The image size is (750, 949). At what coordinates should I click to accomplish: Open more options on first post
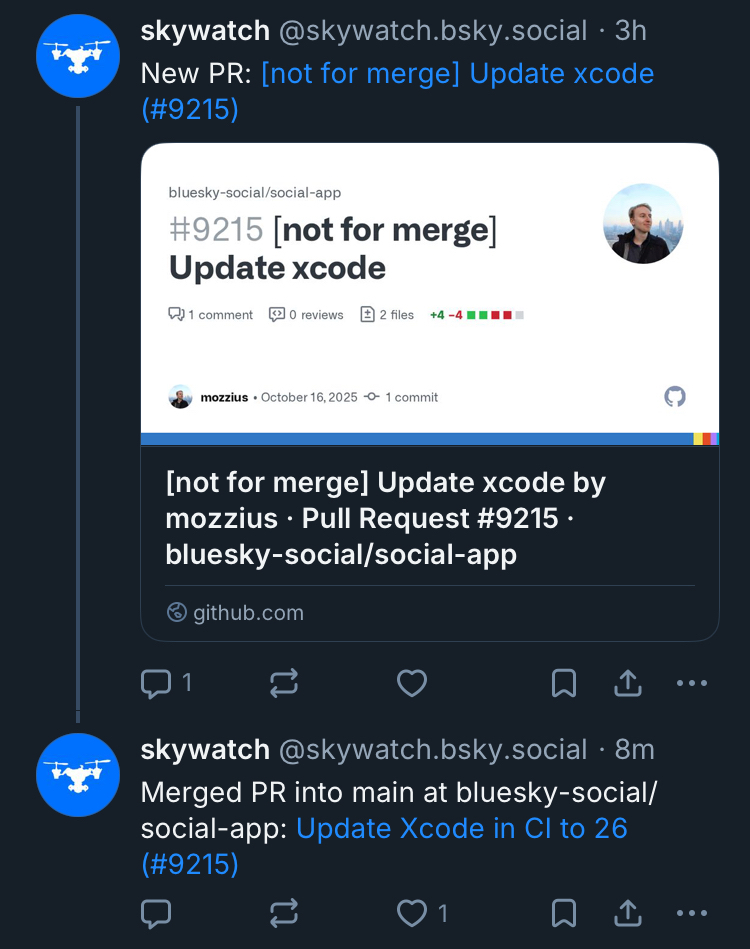(x=692, y=683)
